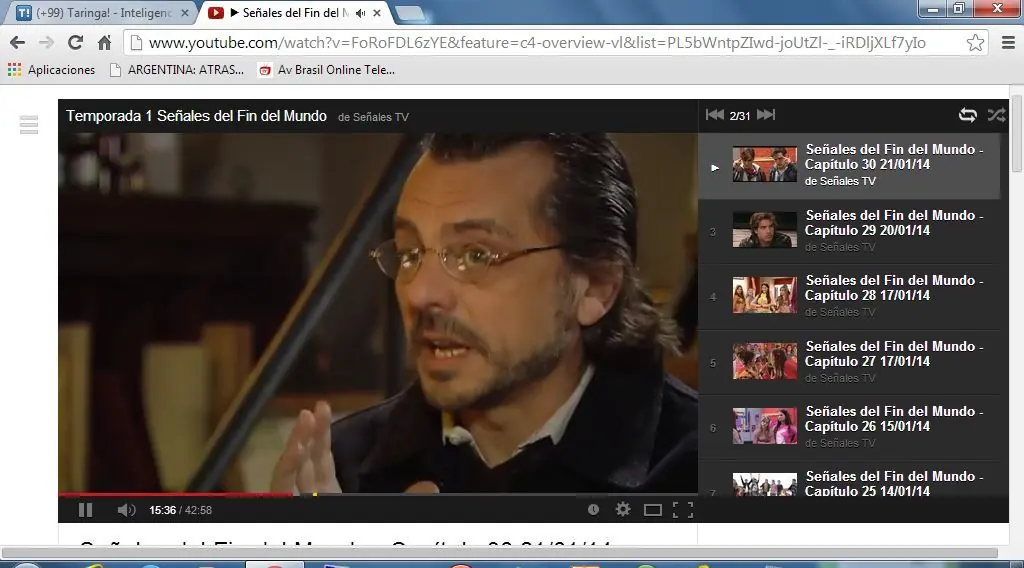Viewport: 1024px width, 568px height.
Task: Reload the current page
Action: (75, 42)
